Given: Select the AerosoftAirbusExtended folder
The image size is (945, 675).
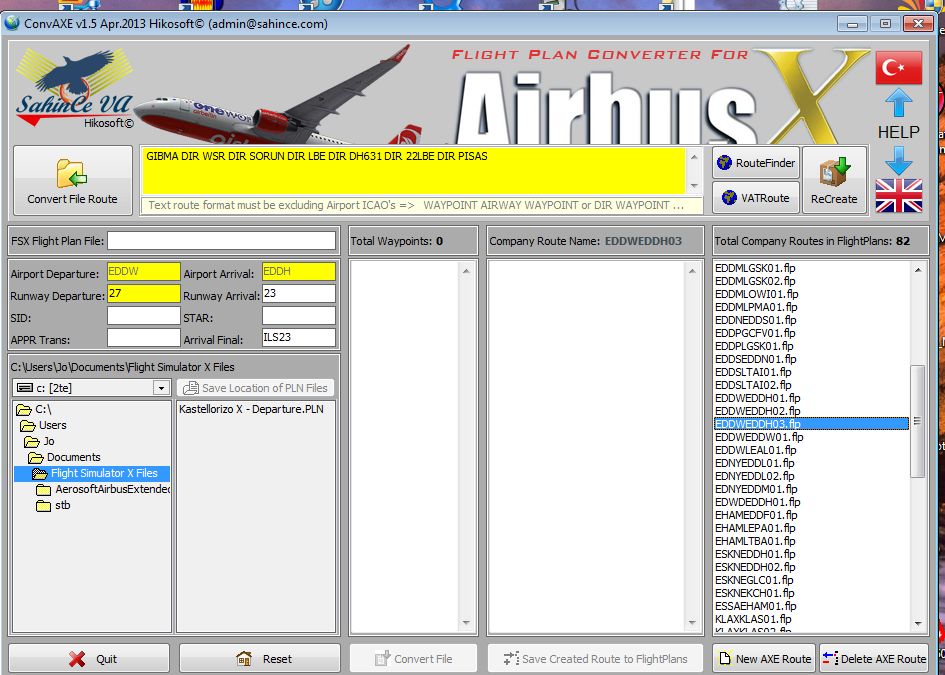Looking at the screenshot, I should point(103,489).
